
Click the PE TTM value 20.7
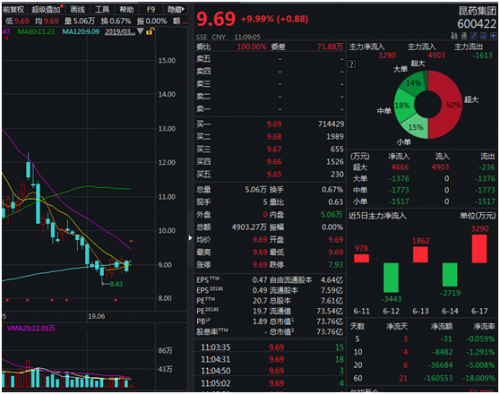tap(260, 301)
